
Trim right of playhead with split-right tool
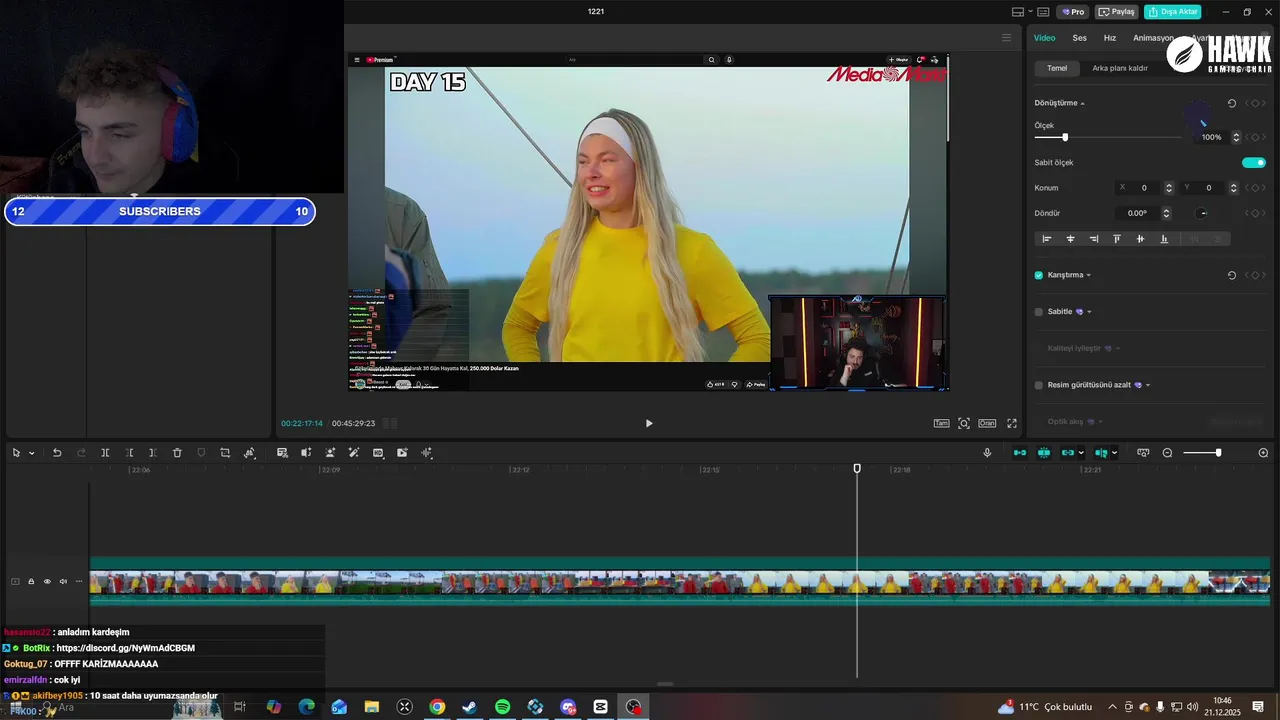[152, 453]
